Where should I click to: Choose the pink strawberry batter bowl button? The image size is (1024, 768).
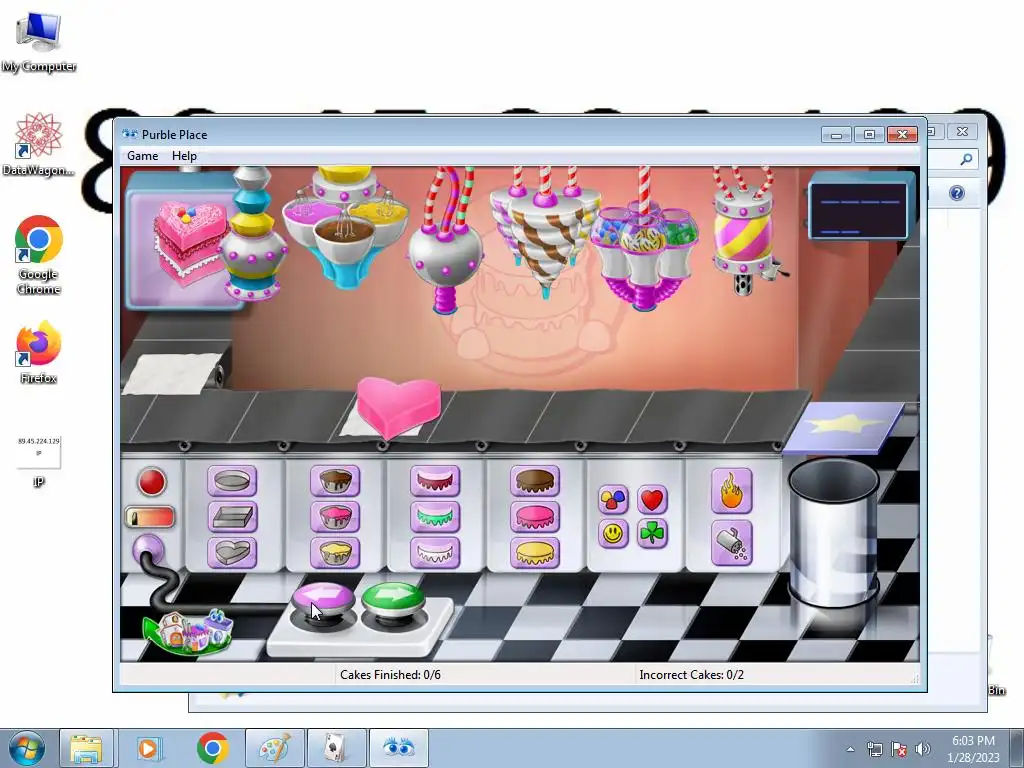(335, 517)
